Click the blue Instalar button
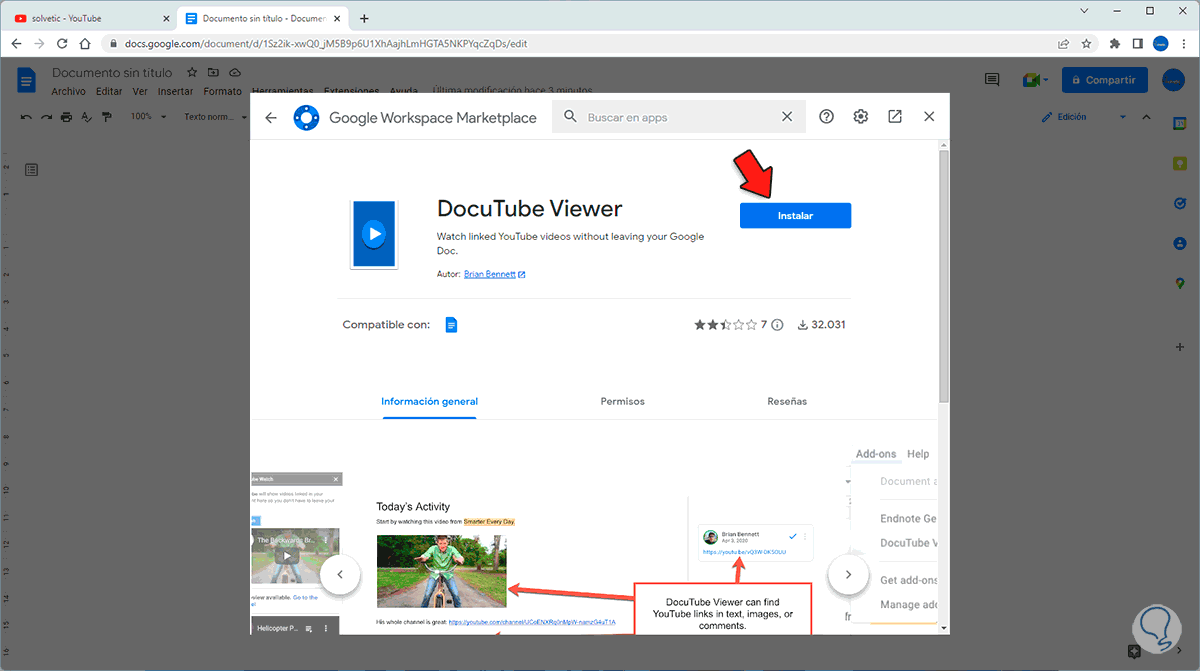 pos(795,216)
